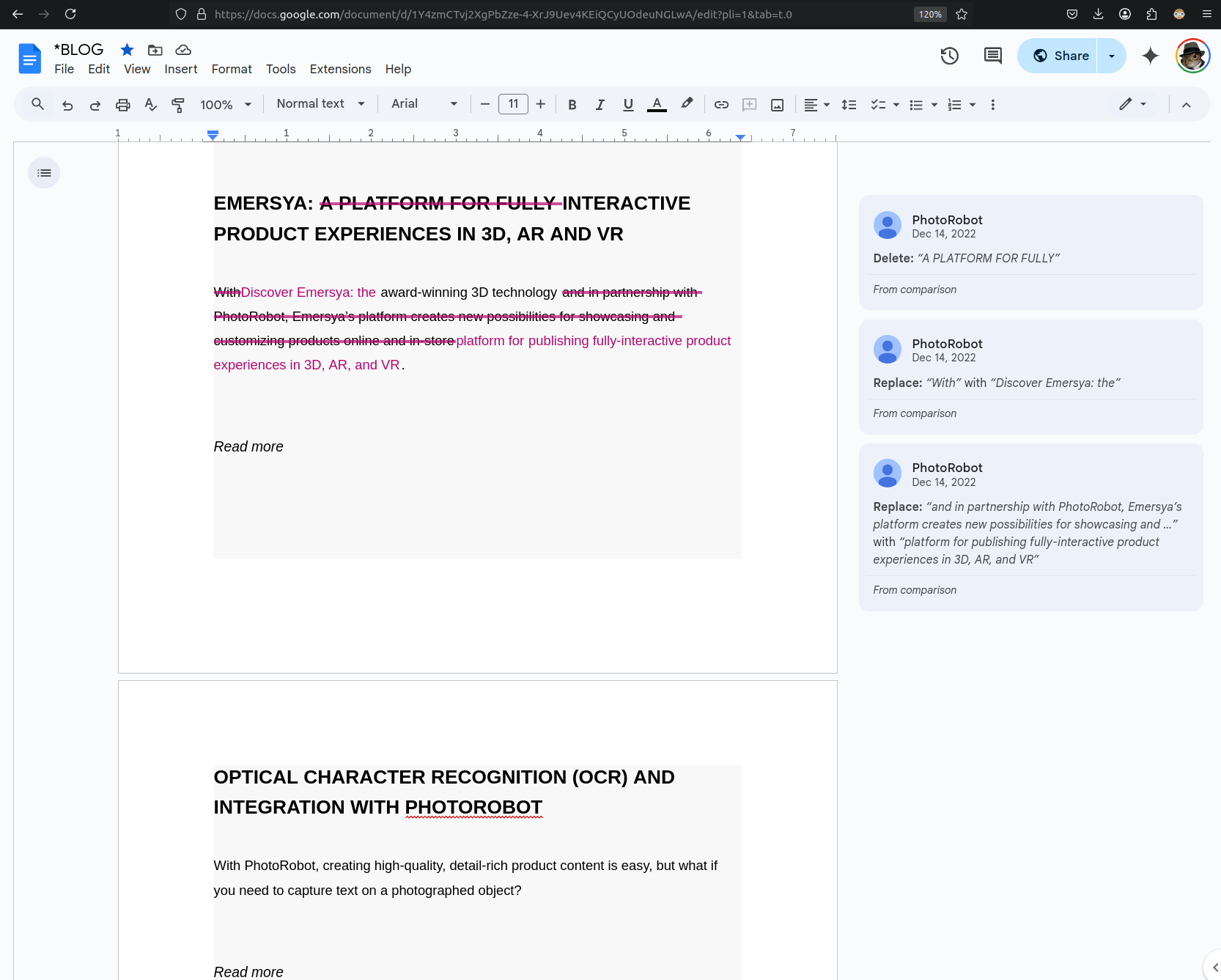This screenshot has height=980, width=1221.
Task: Open the text alignment dropdown
Action: tap(816, 105)
